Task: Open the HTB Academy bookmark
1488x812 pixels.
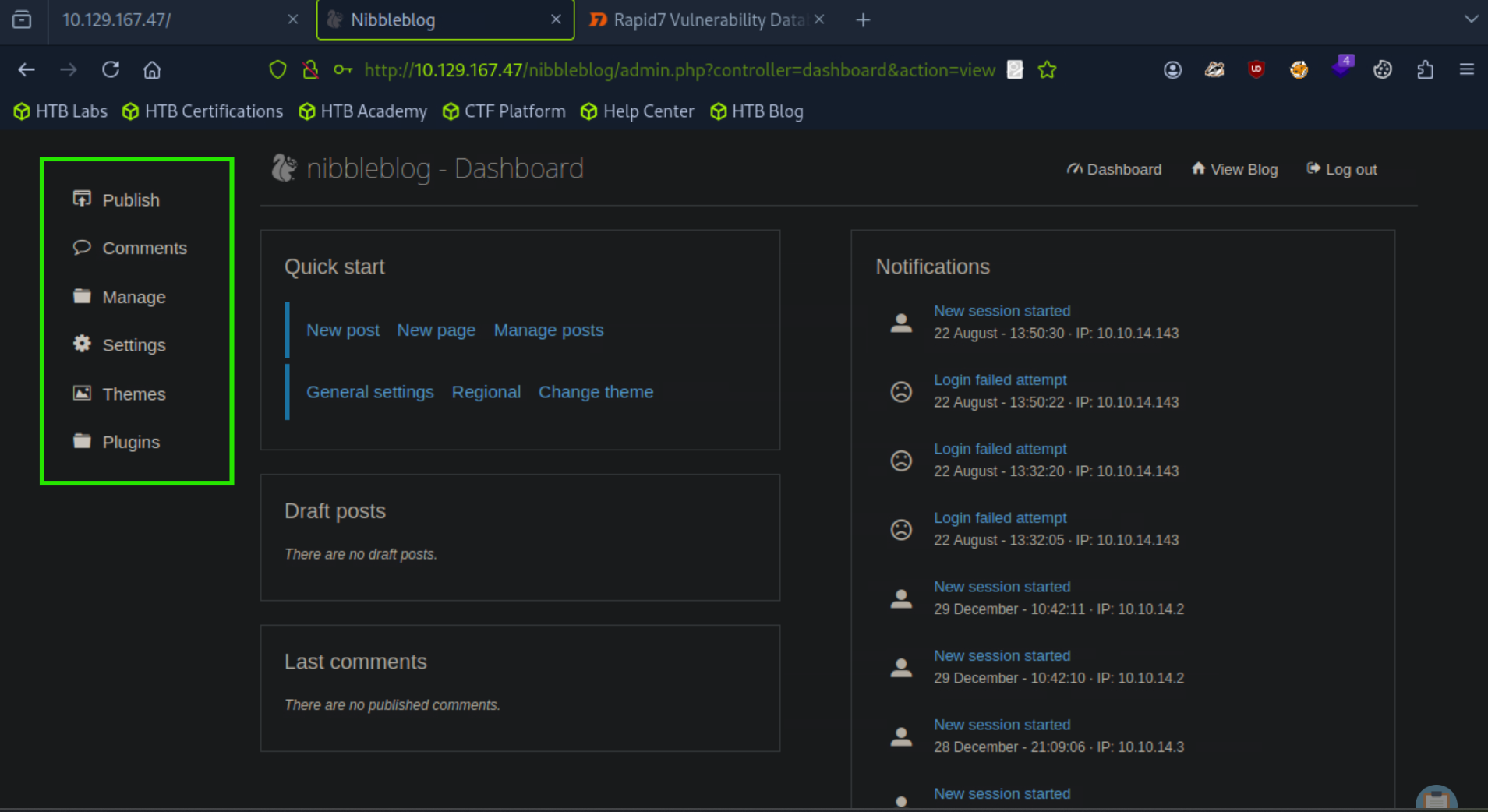Action: click(x=363, y=111)
